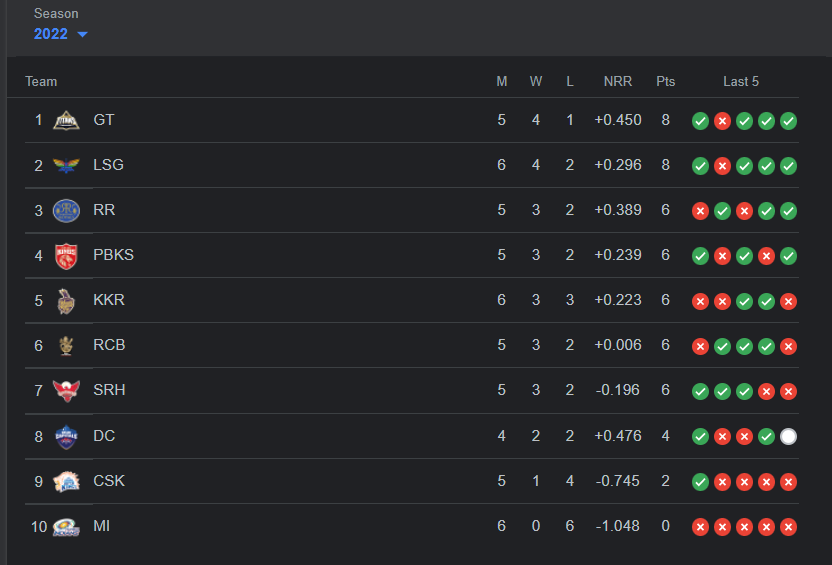The image size is (832, 565).
Task: Click the CSK team name
Action: (x=109, y=481)
